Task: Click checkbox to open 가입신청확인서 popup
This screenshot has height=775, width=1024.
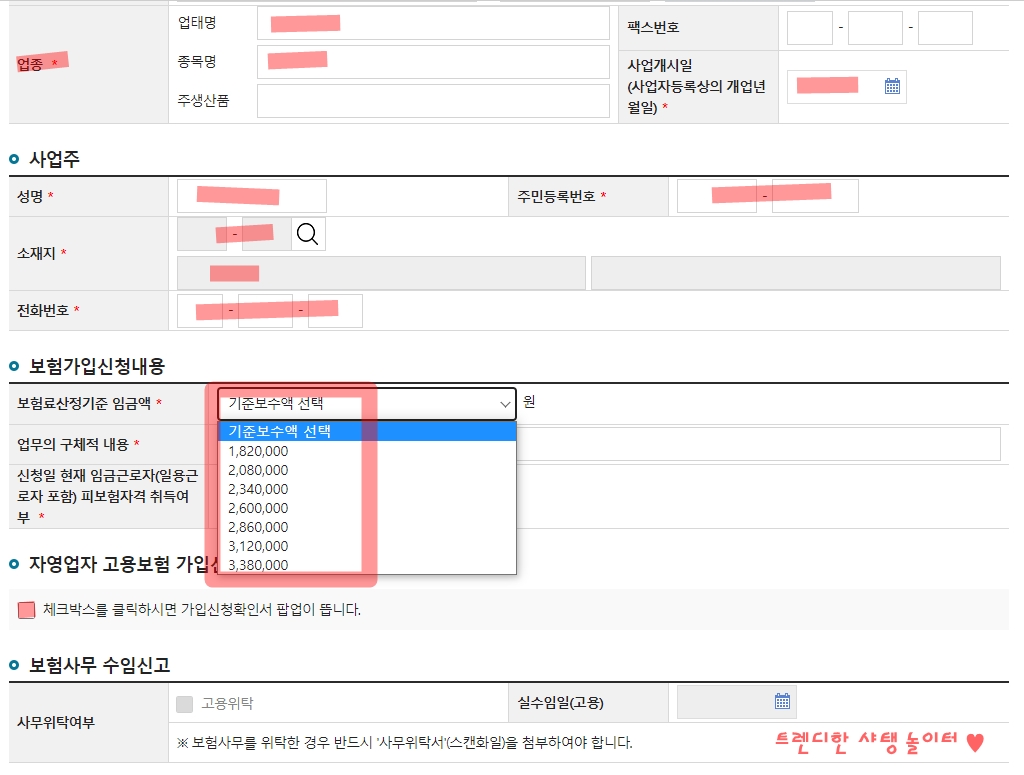Action: (x=26, y=607)
